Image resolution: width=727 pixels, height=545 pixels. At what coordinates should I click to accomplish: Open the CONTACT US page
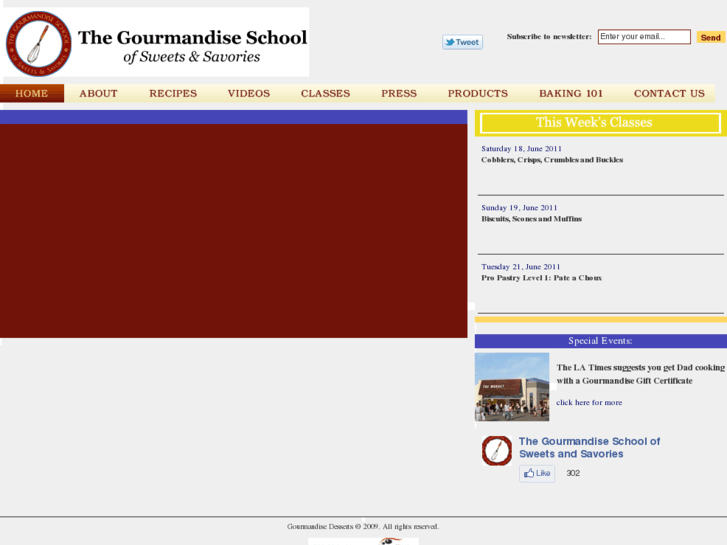(x=669, y=93)
